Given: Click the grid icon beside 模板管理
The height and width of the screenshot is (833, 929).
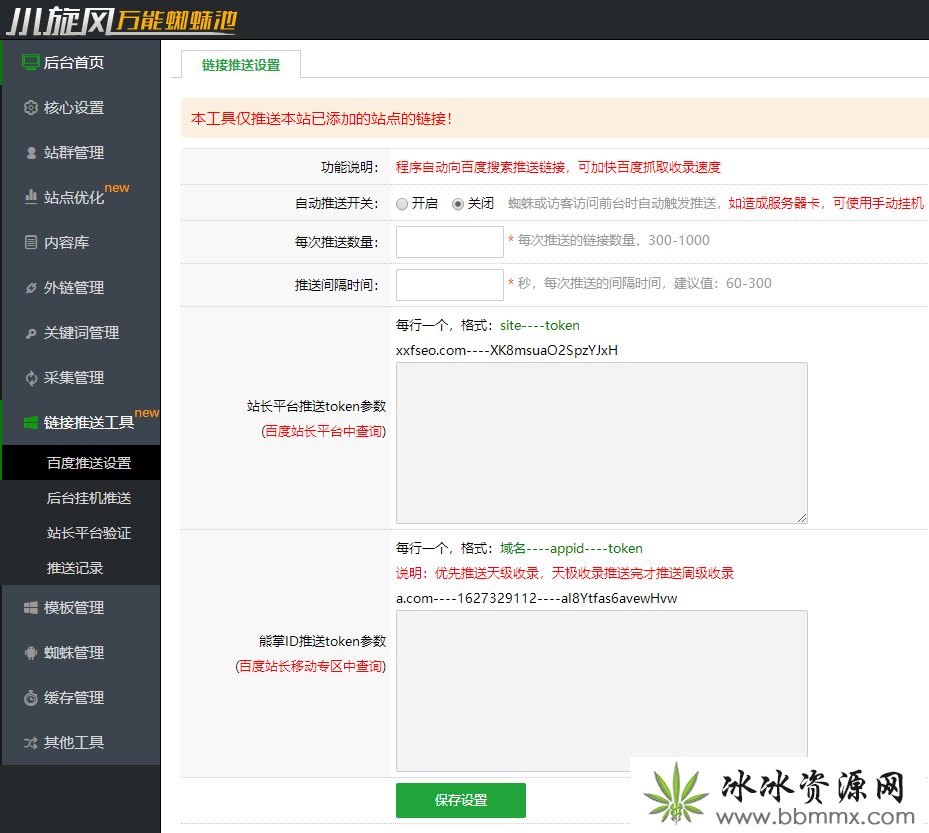Looking at the screenshot, I should [x=31, y=608].
